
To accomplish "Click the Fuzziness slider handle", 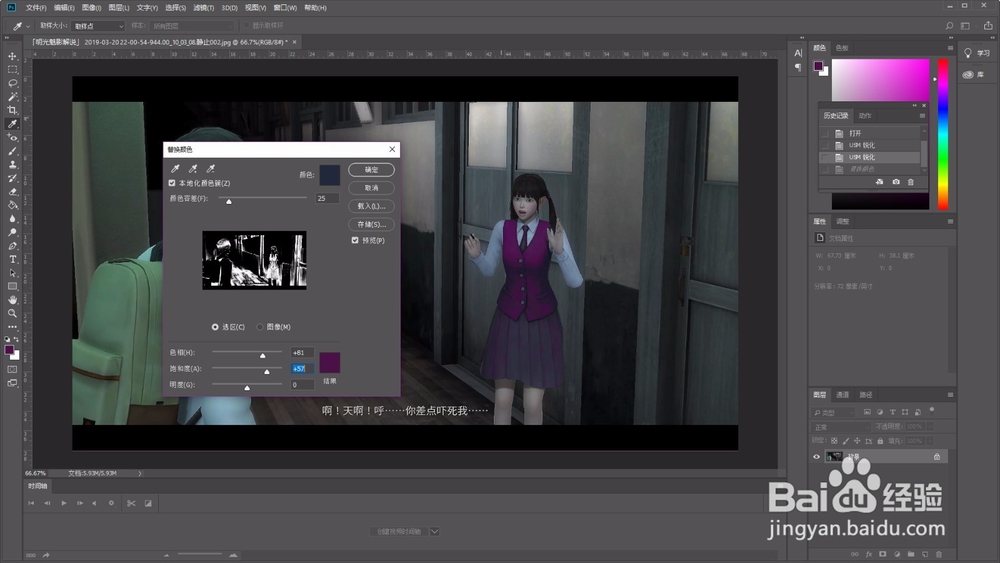I will coord(229,201).
